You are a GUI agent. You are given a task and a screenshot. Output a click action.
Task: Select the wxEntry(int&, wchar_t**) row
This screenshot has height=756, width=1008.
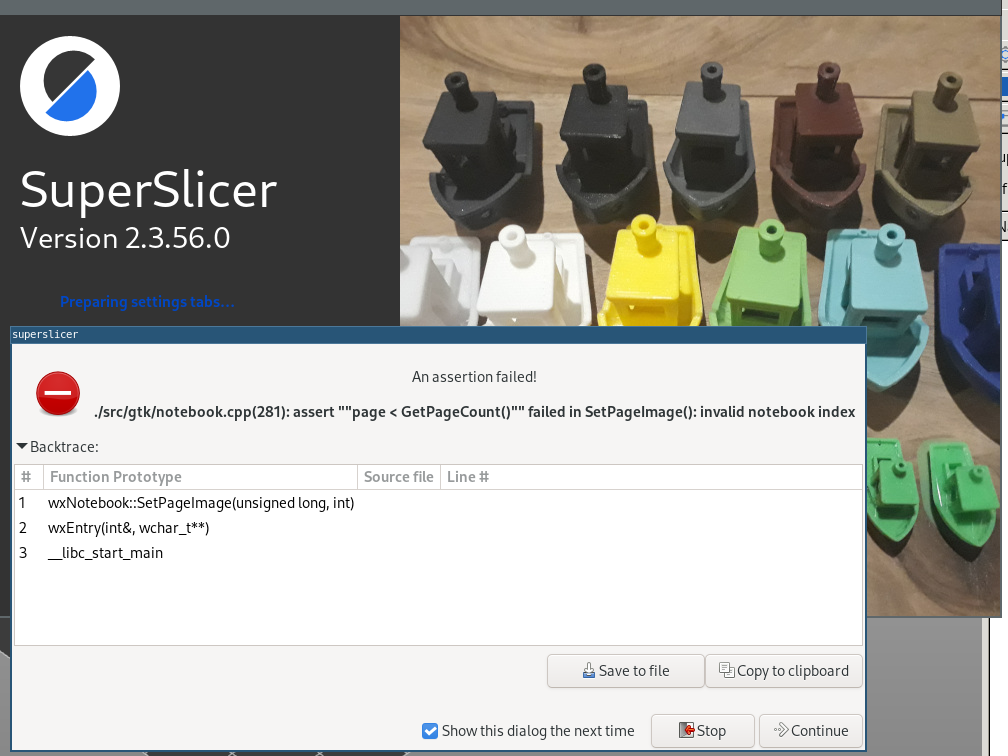tap(438, 528)
